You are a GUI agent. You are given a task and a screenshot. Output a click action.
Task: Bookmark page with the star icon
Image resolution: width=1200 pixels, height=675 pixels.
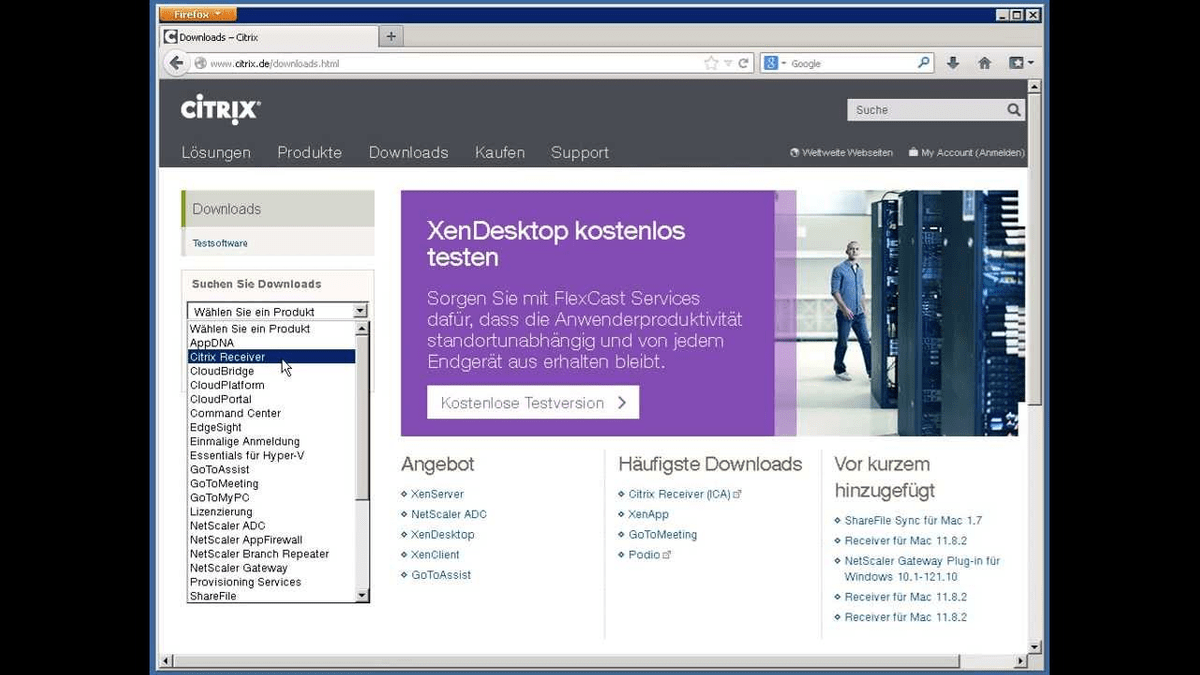(x=711, y=63)
